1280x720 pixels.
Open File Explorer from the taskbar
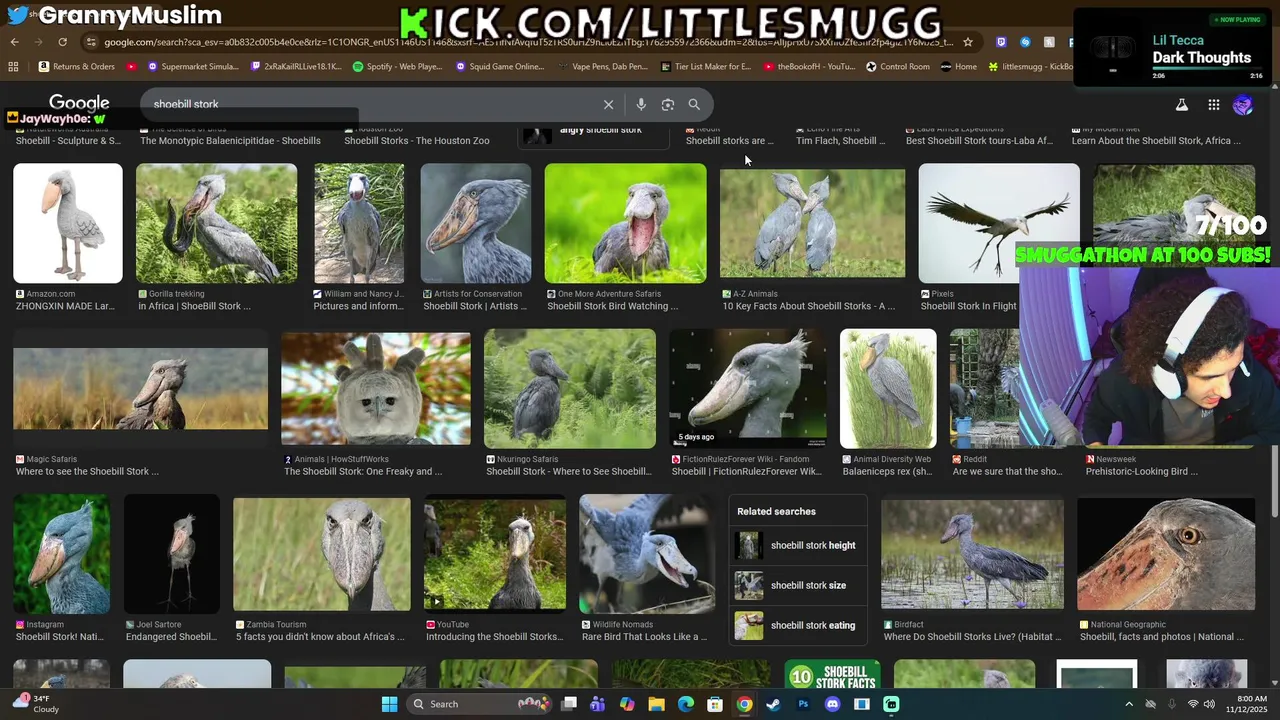[656, 704]
